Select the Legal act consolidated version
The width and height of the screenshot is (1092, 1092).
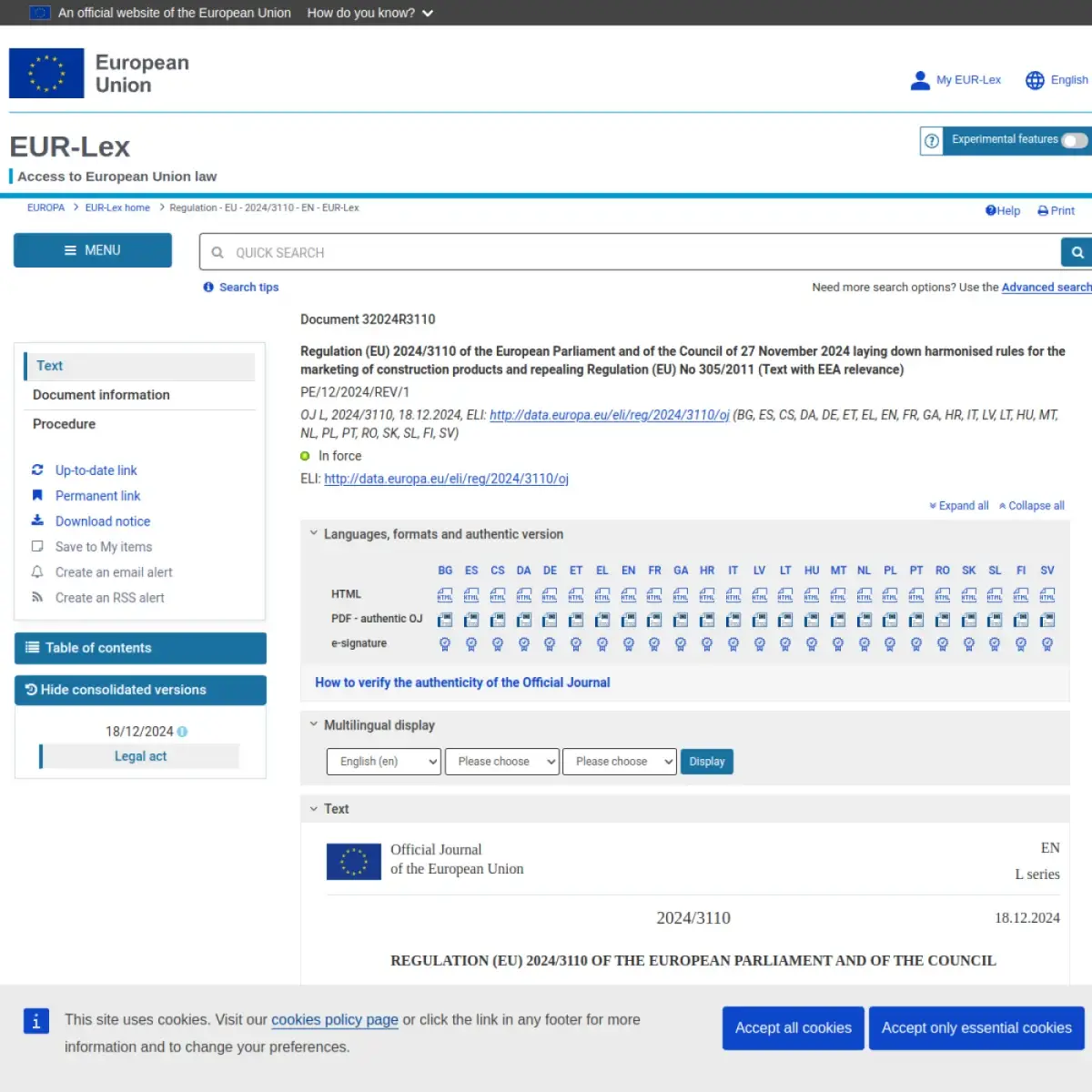pos(140,756)
